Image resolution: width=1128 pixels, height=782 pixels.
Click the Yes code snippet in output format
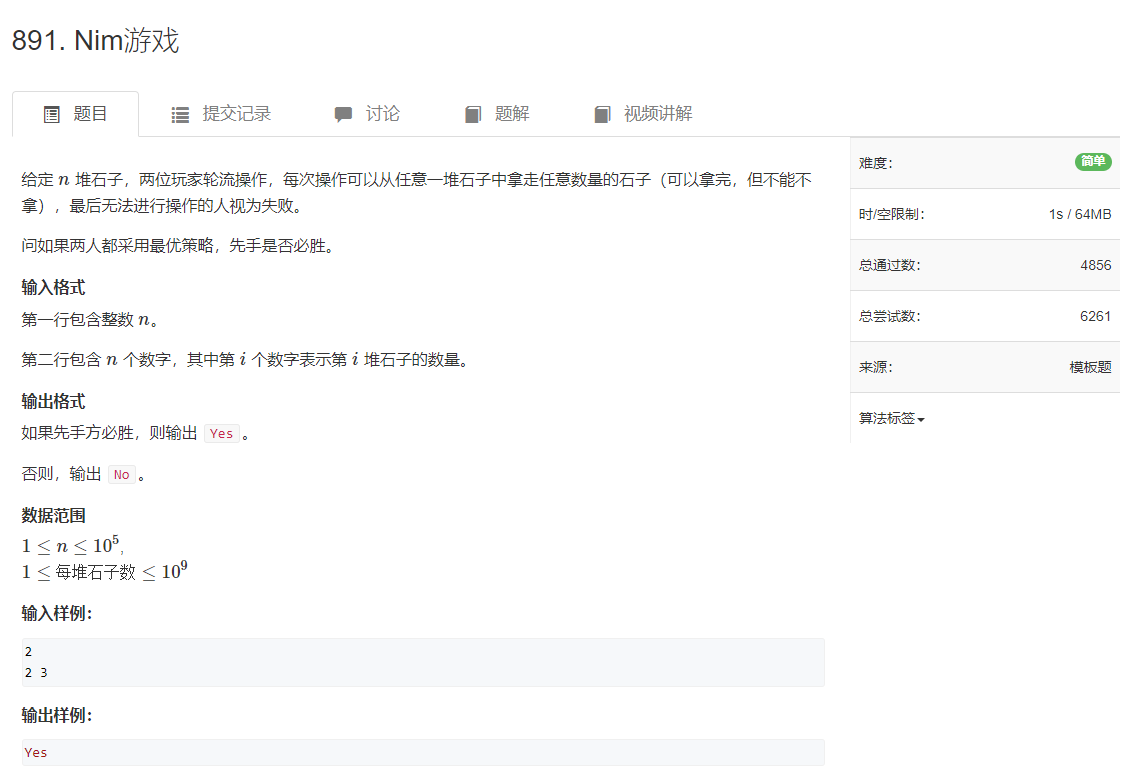pos(221,433)
